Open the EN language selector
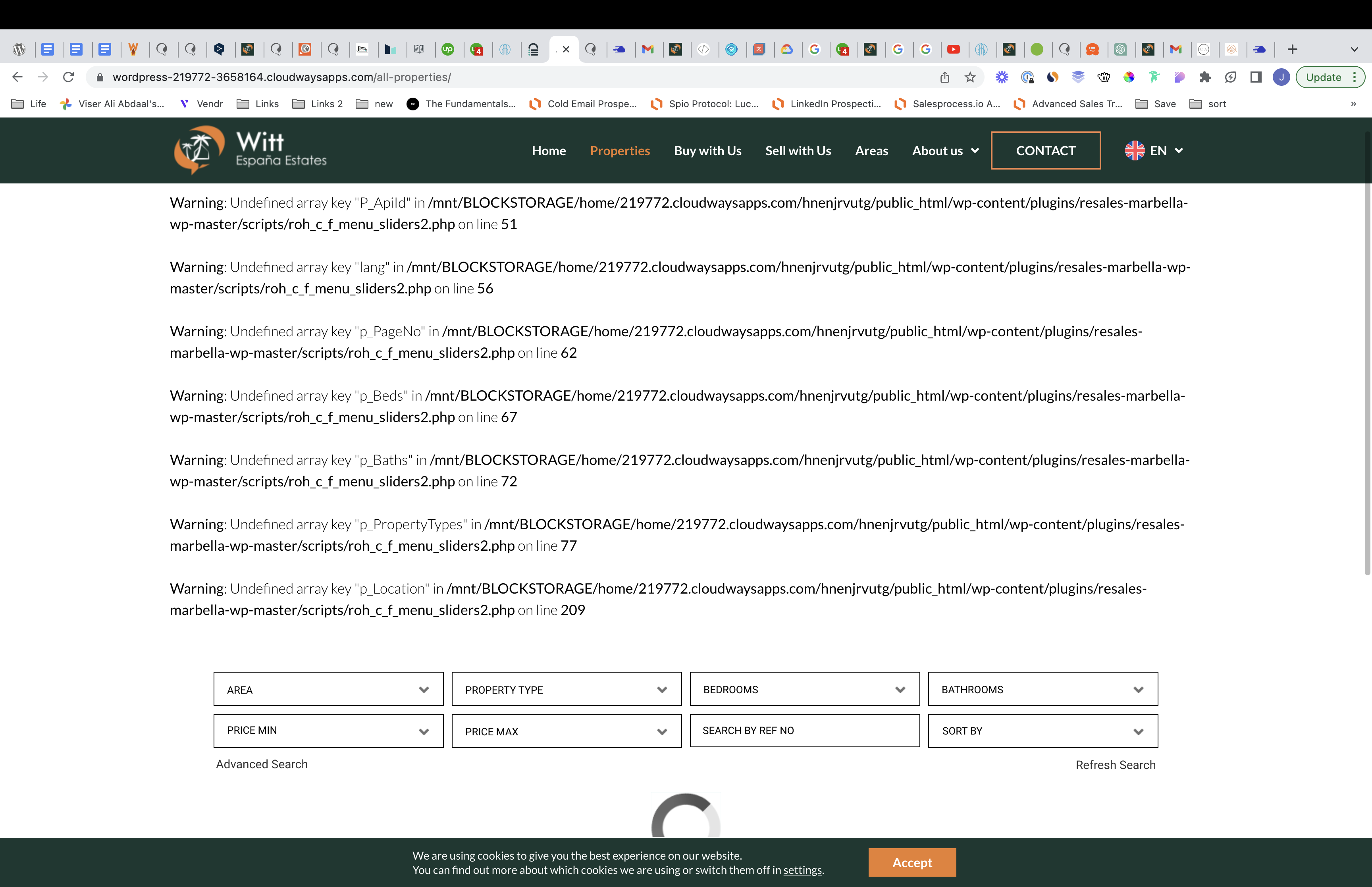This screenshot has height=887, width=1372. click(1154, 150)
